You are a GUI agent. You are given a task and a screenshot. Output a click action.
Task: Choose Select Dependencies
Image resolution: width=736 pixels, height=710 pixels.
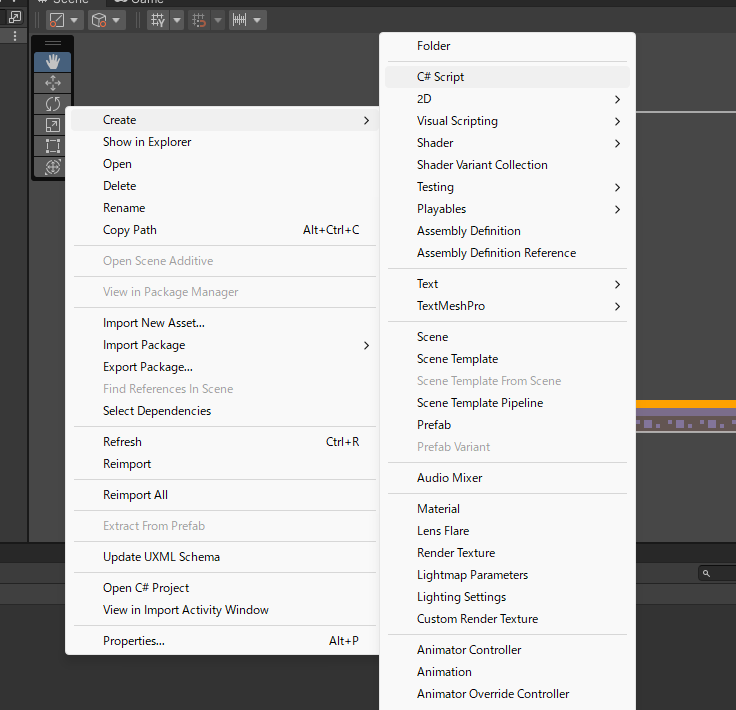coord(224,412)
